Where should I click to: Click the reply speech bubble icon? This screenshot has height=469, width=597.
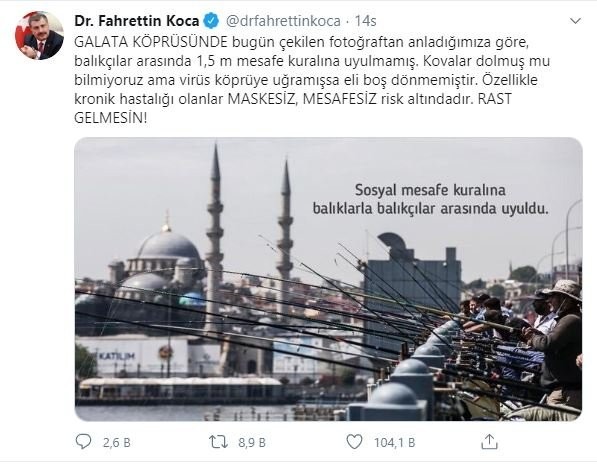pos(83,442)
